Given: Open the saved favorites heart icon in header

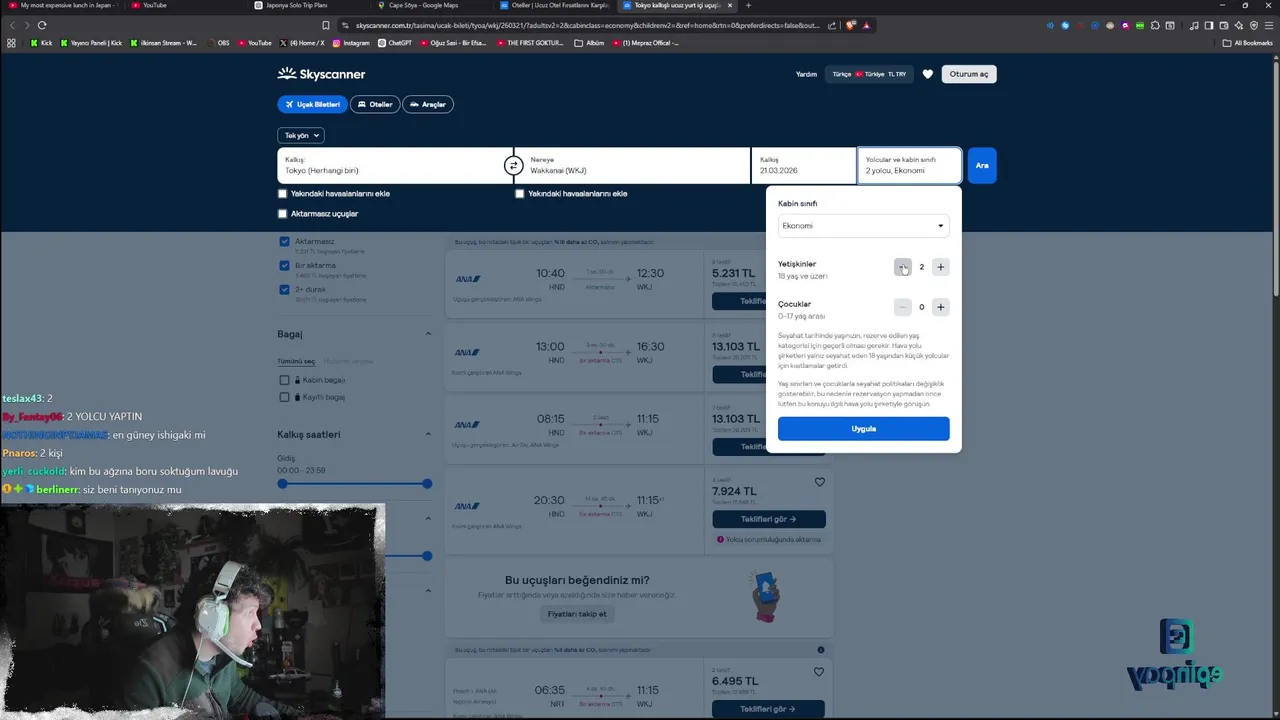Looking at the screenshot, I should point(928,74).
